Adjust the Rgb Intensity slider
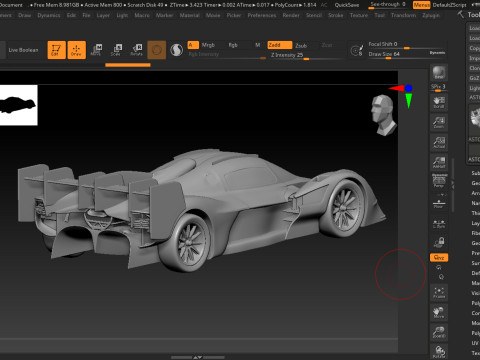Image resolution: width=480 pixels, height=360 pixels. coord(227,55)
